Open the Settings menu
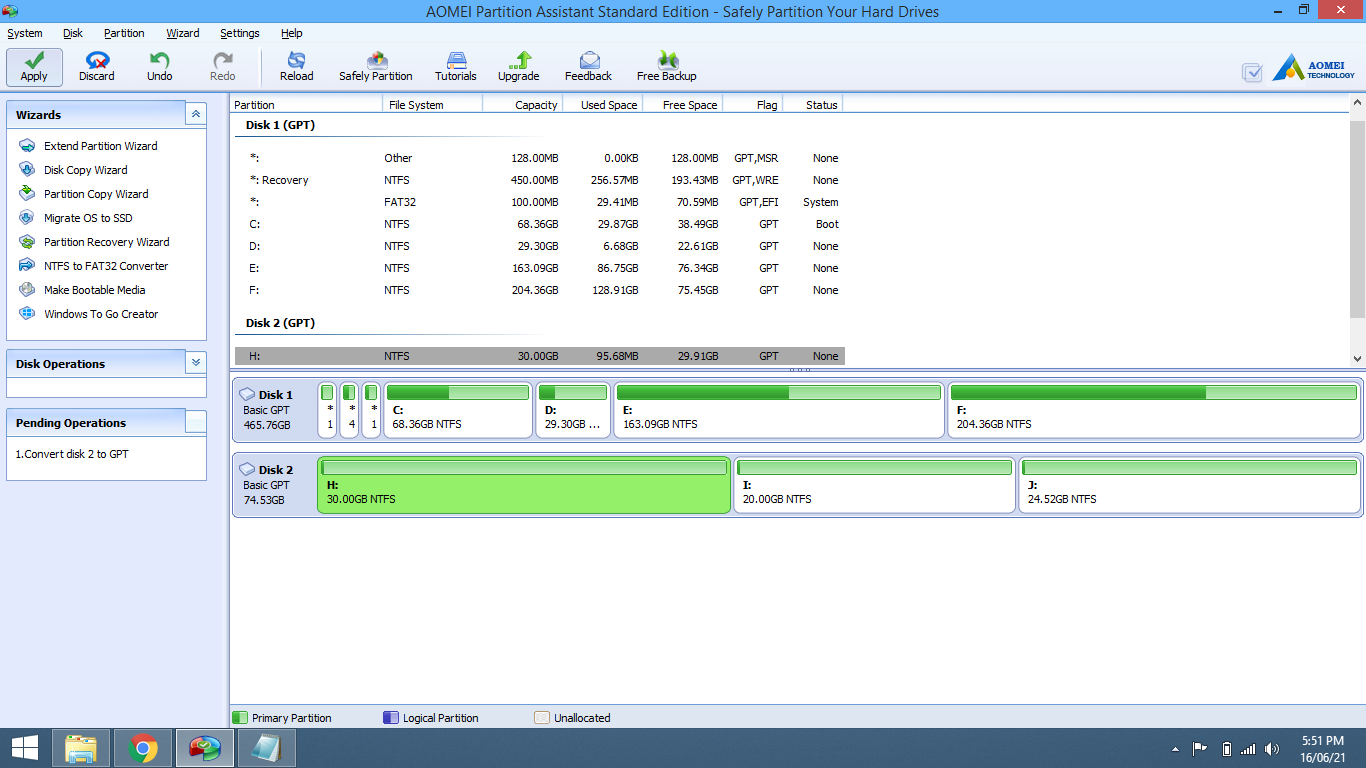This screenshot has height=768, width=1366. [x=240, y=33]
